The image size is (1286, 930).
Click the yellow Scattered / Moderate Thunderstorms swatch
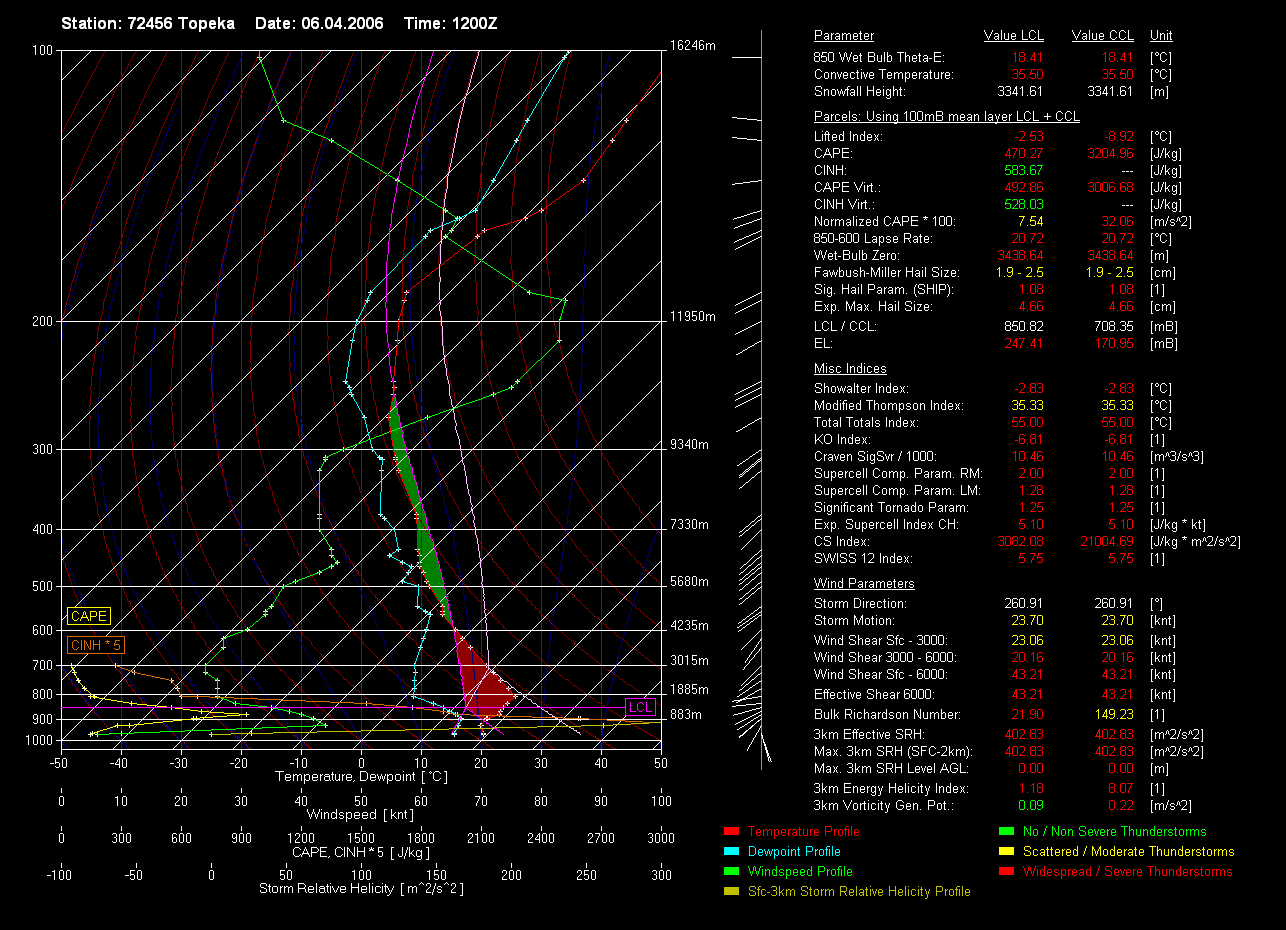(1006, 852)
